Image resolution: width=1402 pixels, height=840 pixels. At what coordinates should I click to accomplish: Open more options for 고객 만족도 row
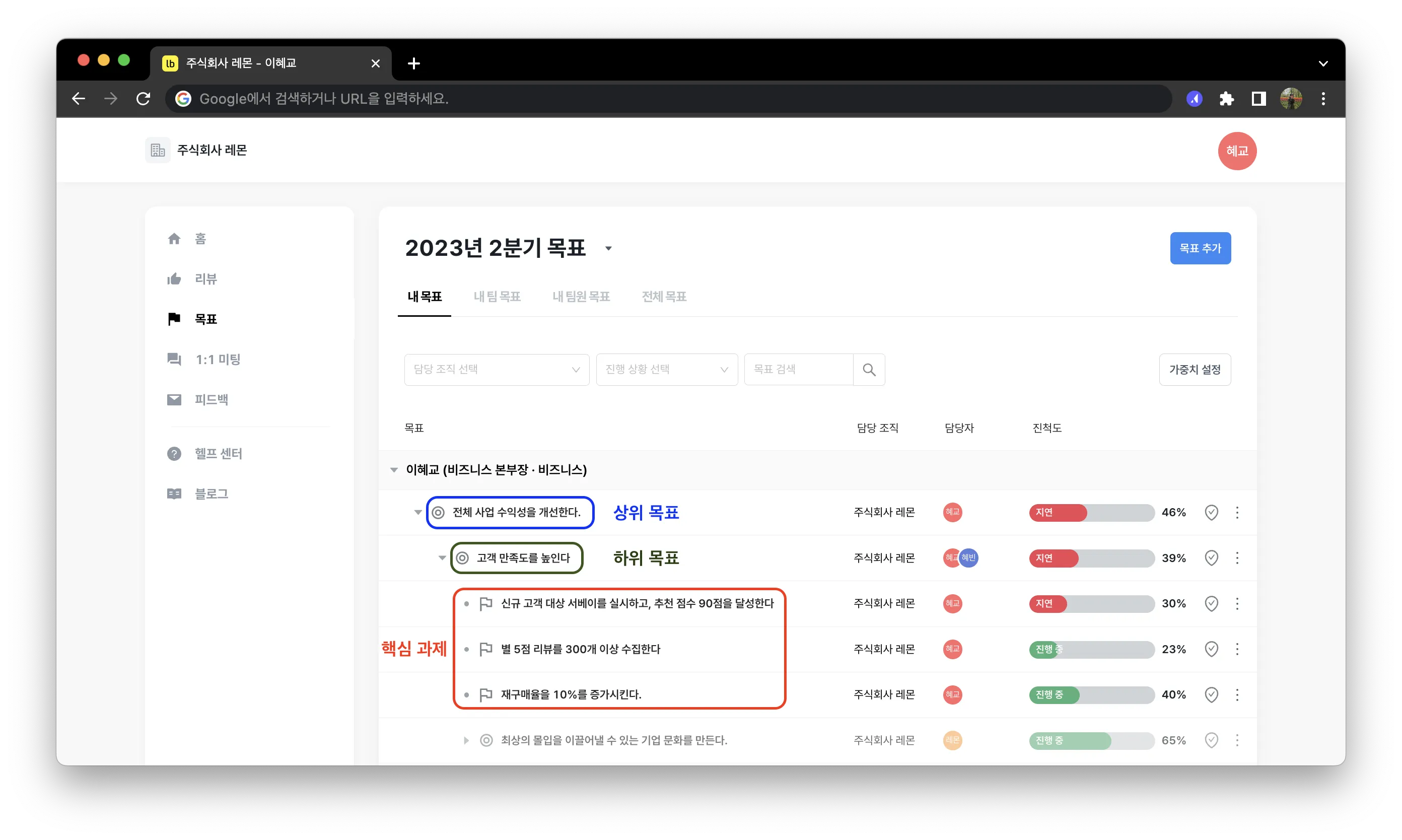click(1237, 558)
